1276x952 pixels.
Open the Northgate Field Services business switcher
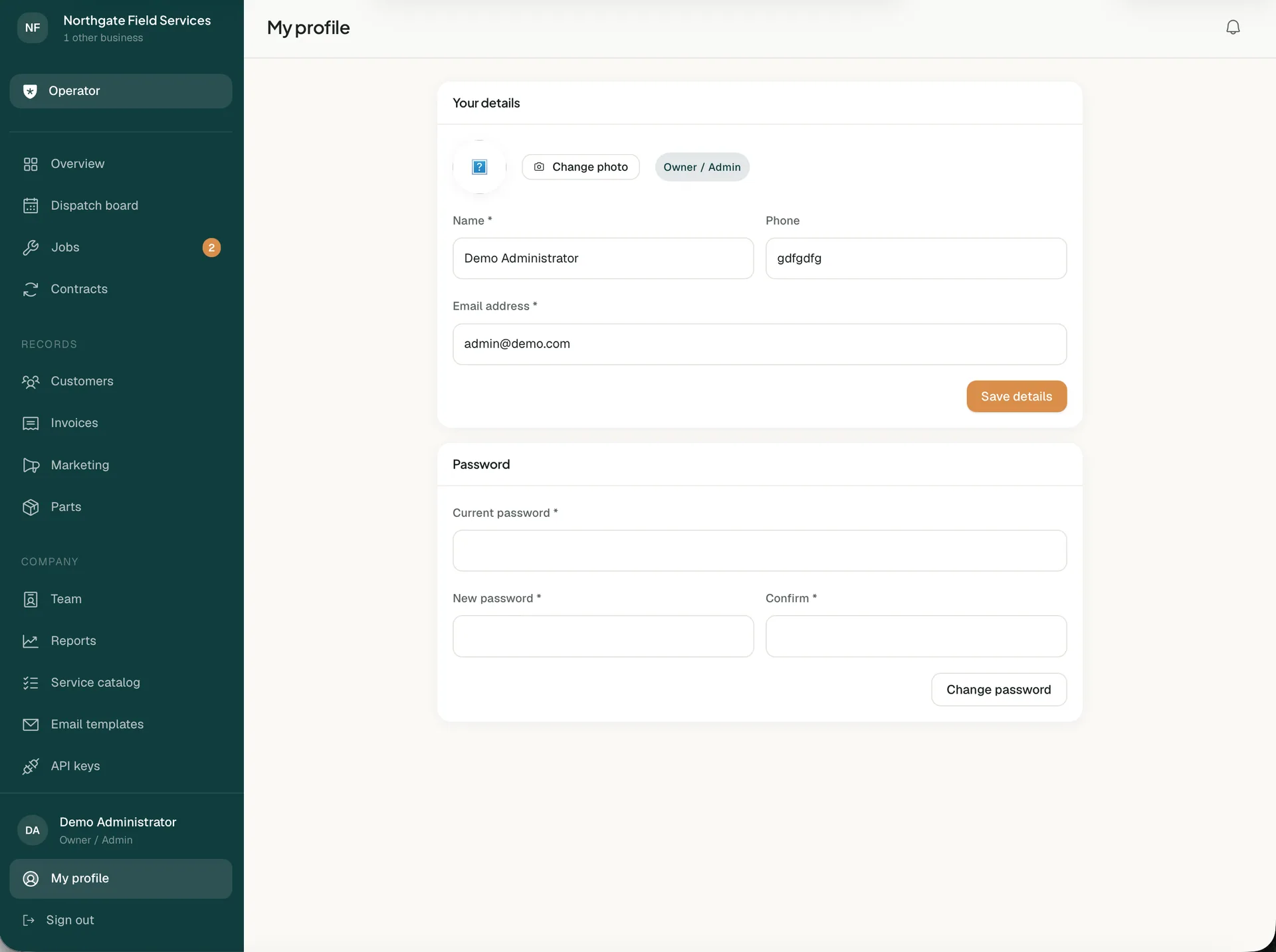(x=122, y=28)
